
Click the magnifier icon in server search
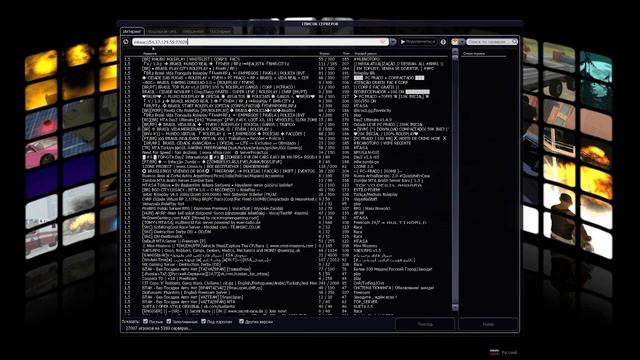[x=514, y=42]
